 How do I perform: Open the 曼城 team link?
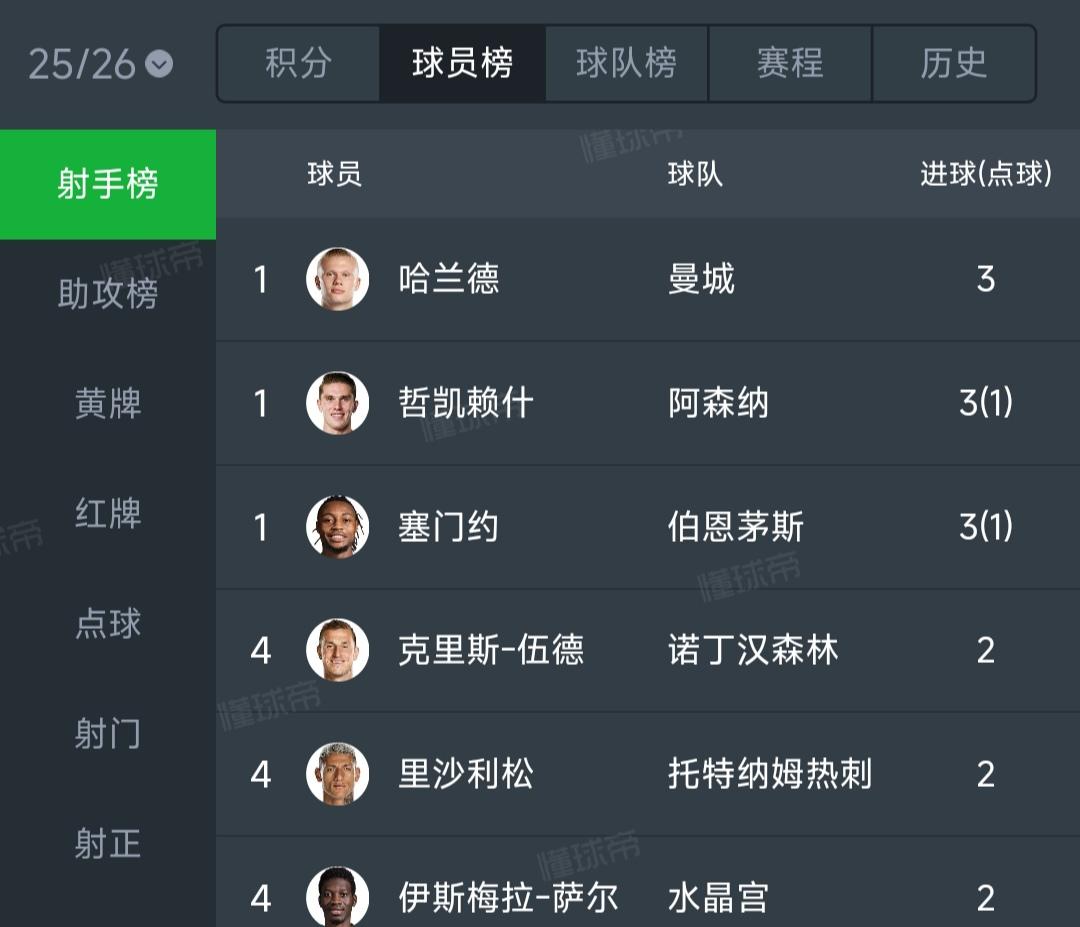[701, 279]
